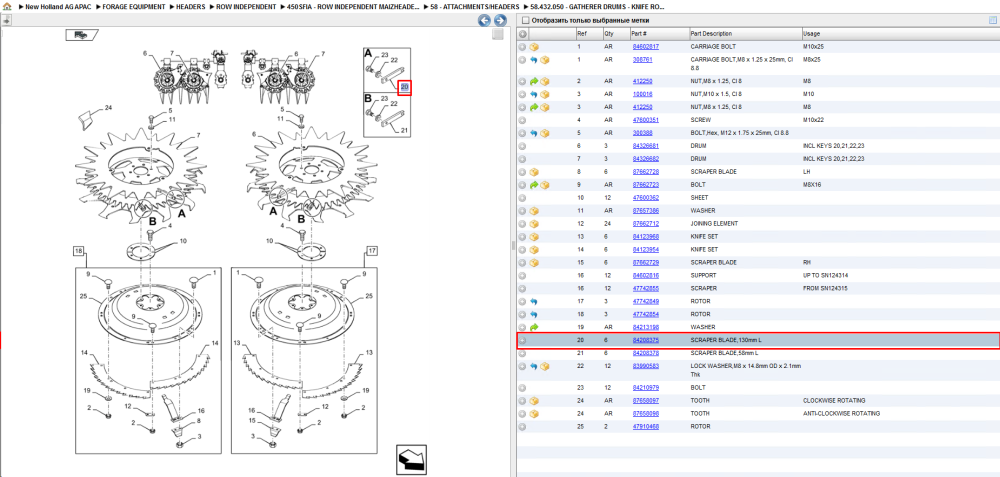Open part number link 47742855
This screenshot has width=1000, height=477.
(646, 289)
